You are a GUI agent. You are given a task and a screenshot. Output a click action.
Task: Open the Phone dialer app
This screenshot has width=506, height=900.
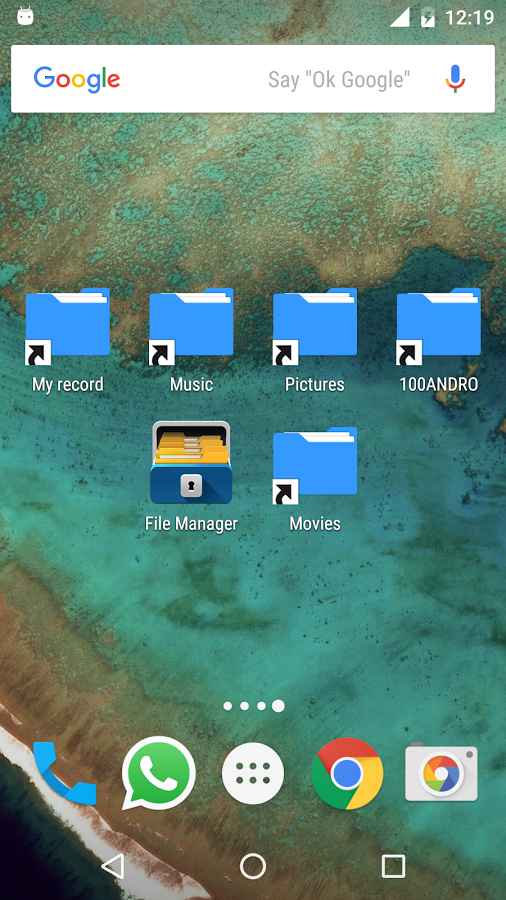click(x=64, y=774)
